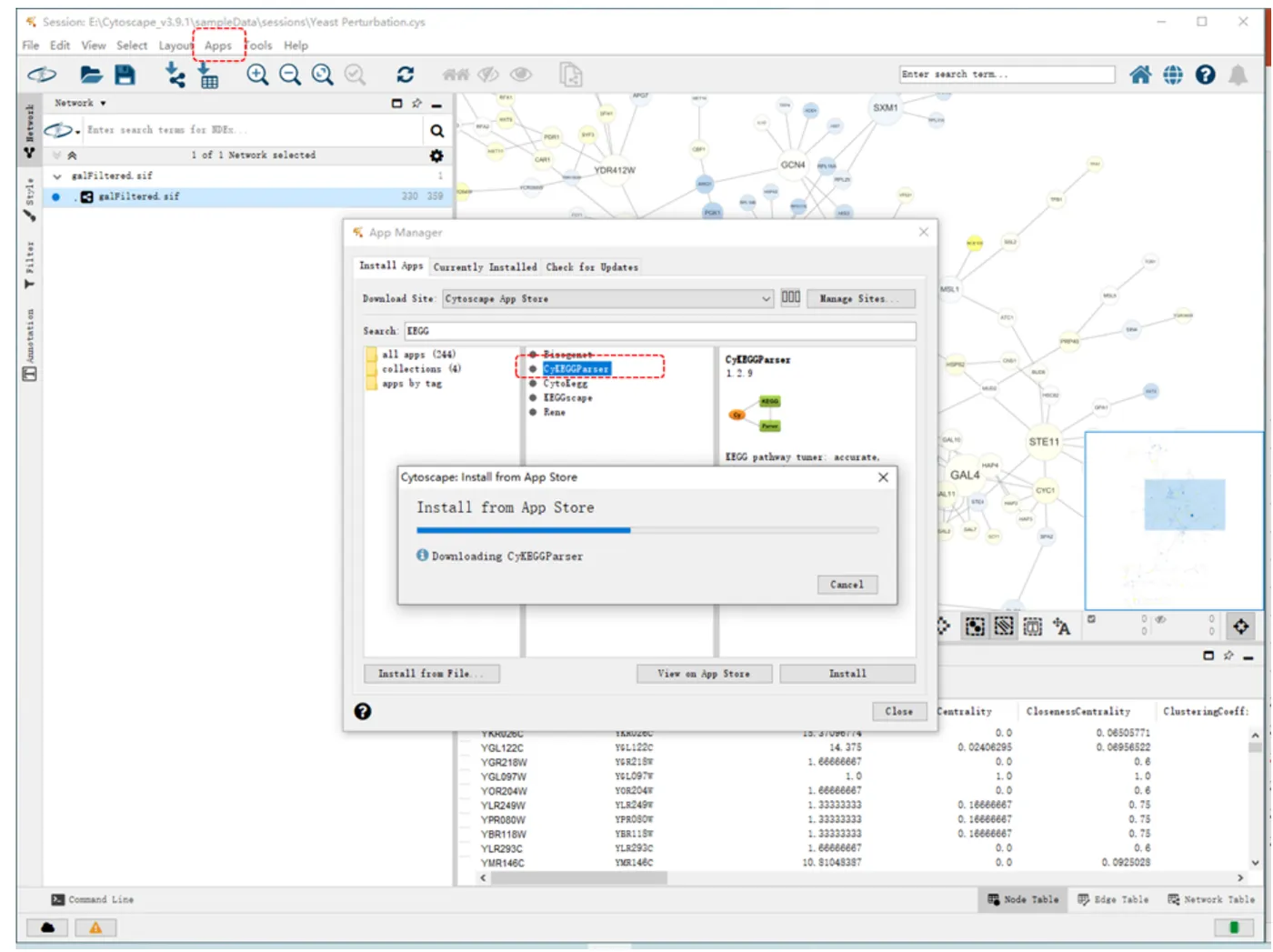Open the Select menu
1273x952 pixels.
[132, 45]
